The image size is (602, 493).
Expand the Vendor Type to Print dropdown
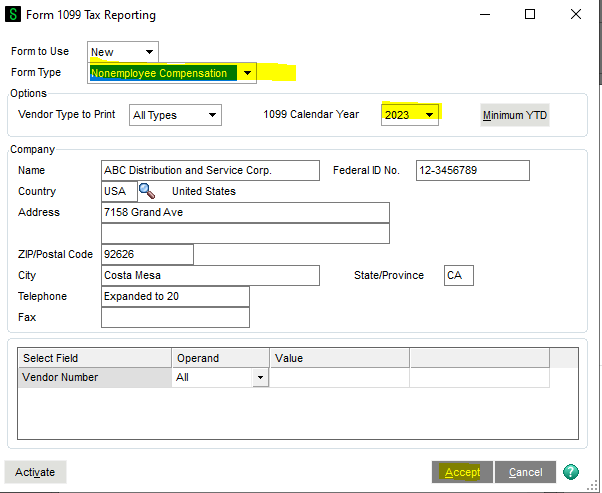click(x=211, y=115)
